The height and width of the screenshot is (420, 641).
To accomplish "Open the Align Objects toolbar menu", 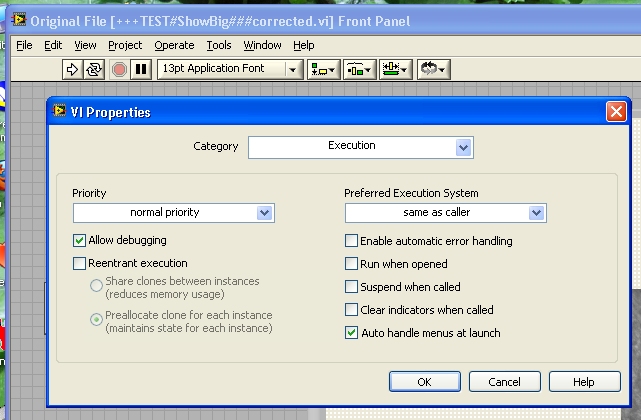I will pyautogui.click(x=323, y=69).
